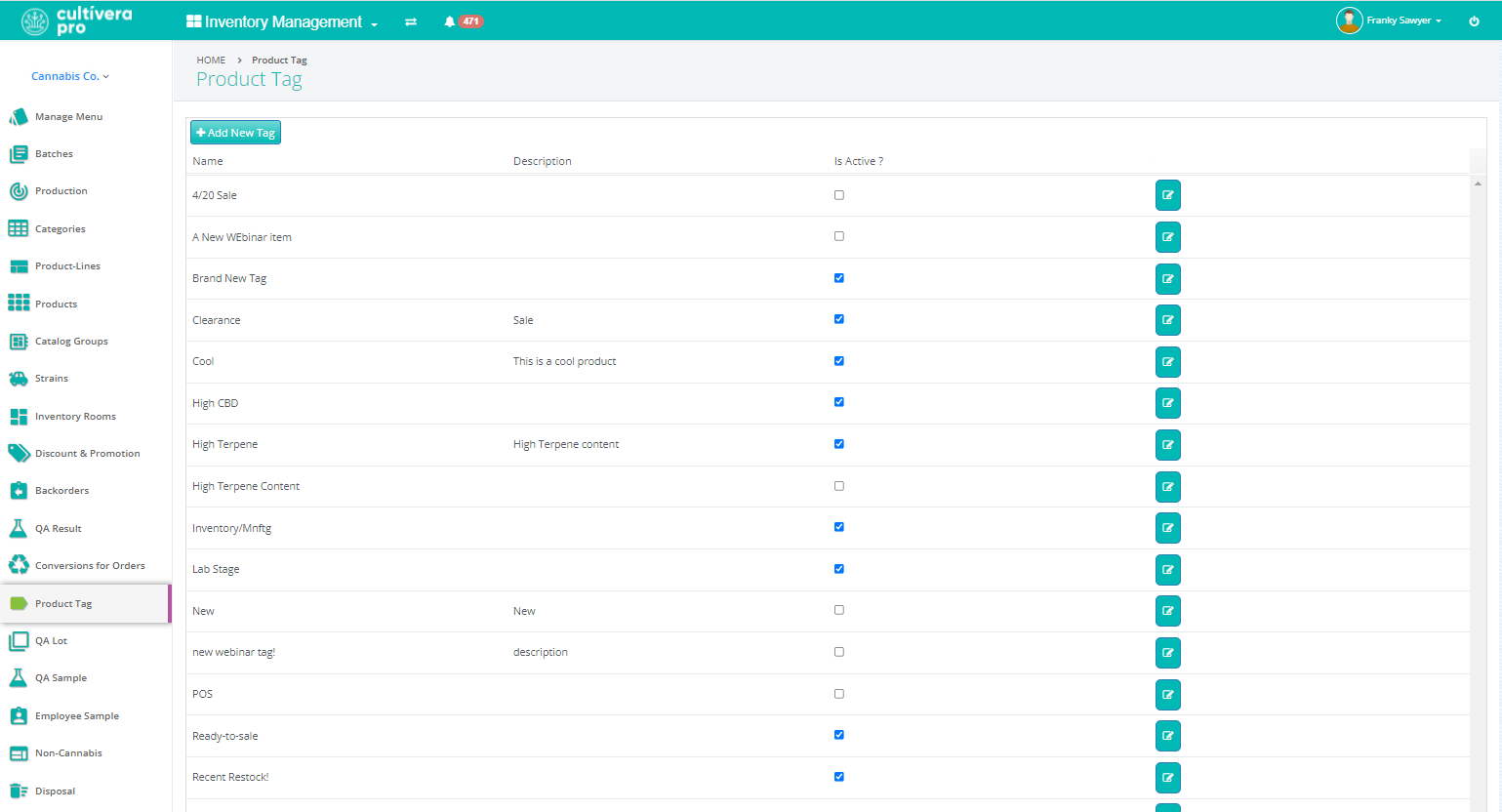Open Categories from the sidebar
The image size is (1502, 812).
point(60,229)
